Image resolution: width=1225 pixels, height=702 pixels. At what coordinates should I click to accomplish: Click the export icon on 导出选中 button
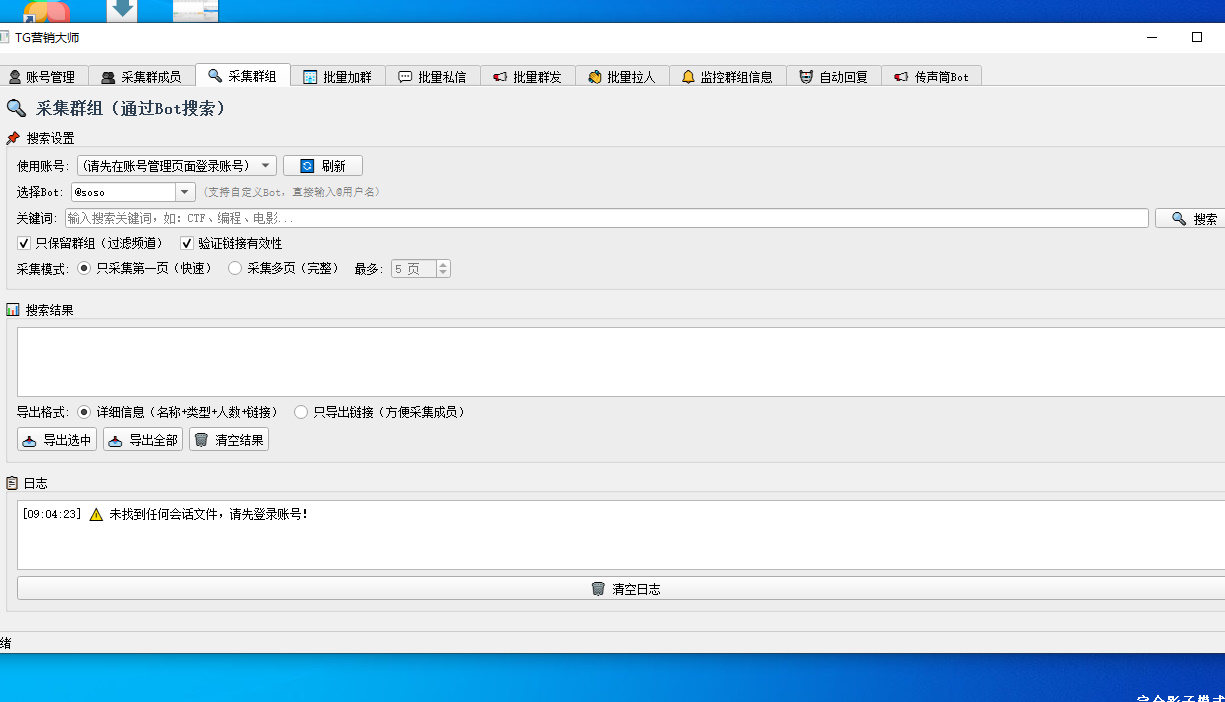(30, 440)
